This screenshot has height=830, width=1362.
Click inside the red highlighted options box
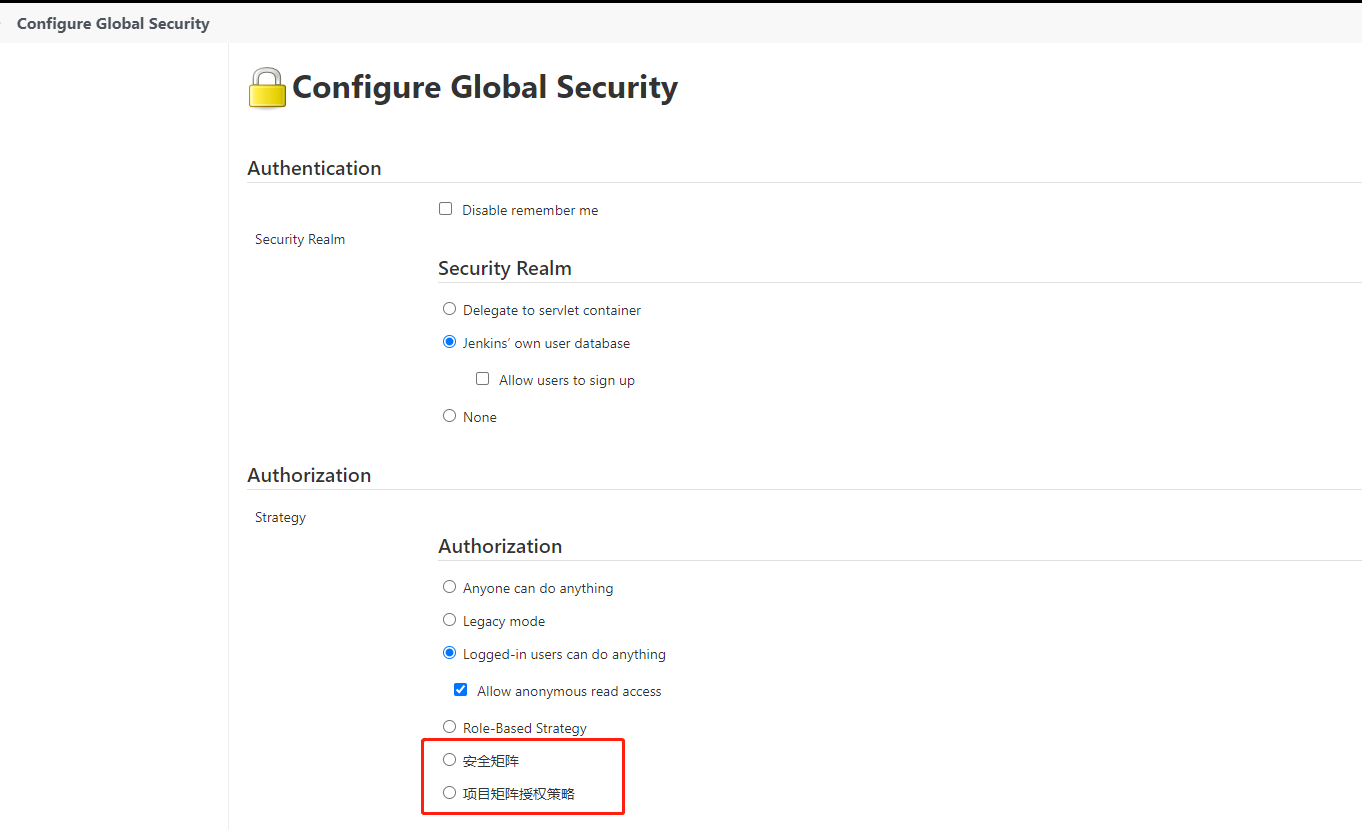523,776
